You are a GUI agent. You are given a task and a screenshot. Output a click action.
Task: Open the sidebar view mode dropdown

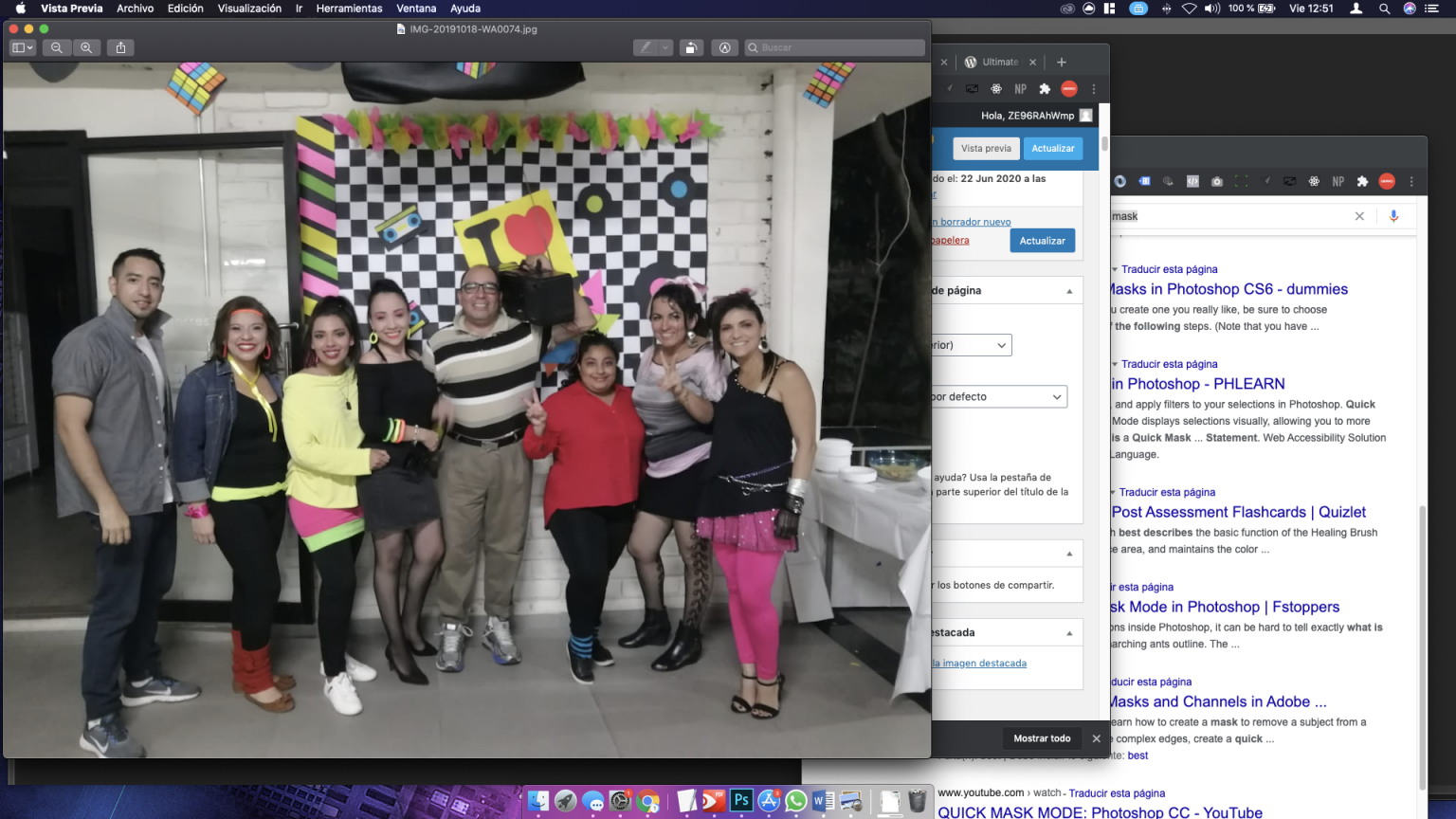pyautogui.click(x=23, y=47)
